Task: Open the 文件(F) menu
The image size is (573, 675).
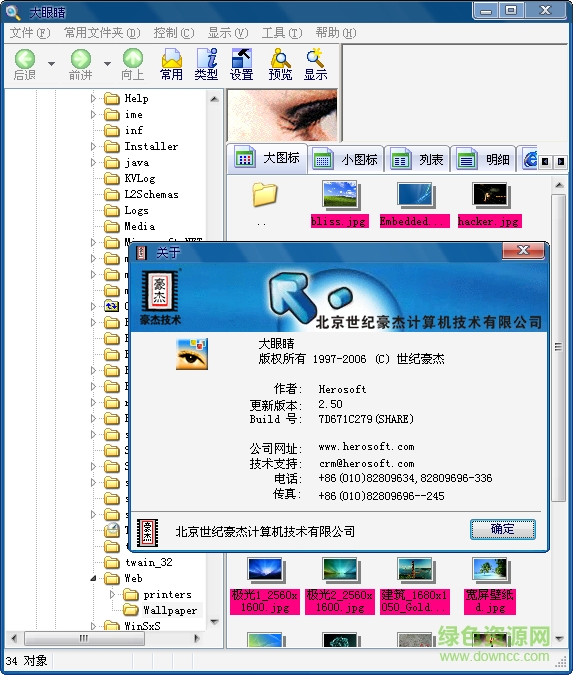Action: tap(30, 33)
